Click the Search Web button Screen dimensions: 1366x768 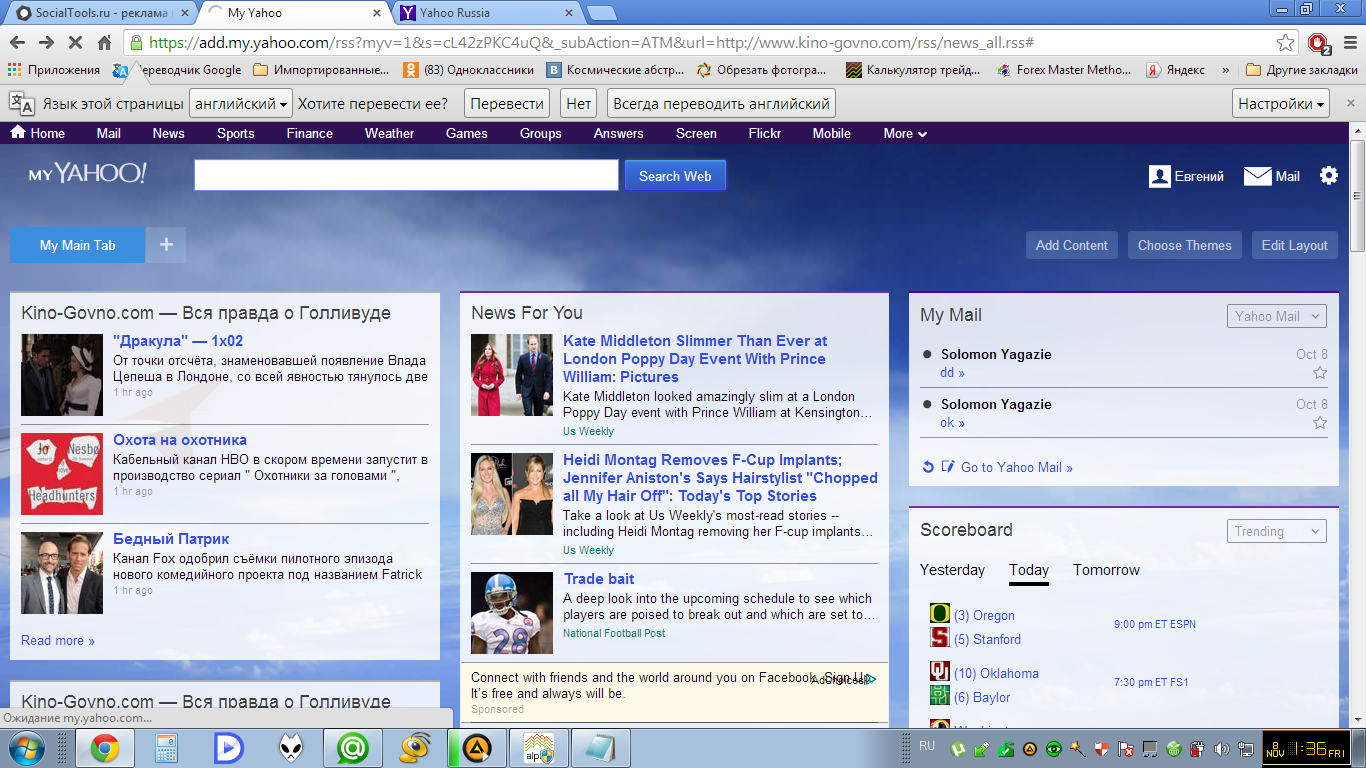tap(675, 176)
